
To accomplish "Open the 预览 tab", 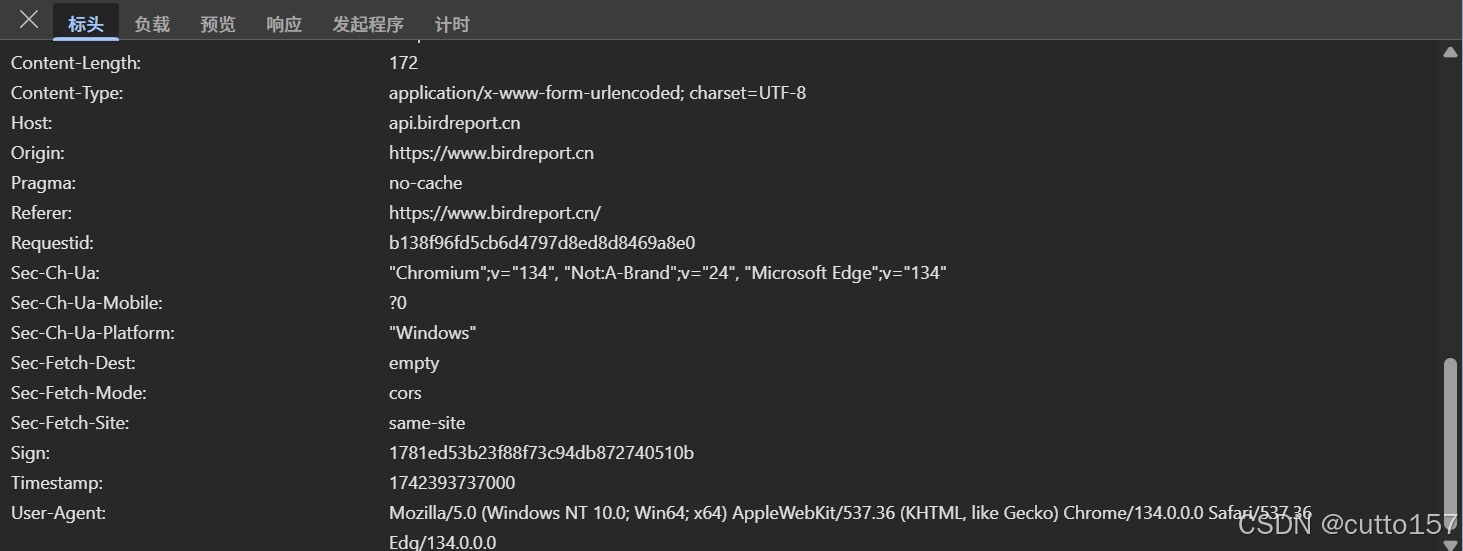I will coord(218,24).
